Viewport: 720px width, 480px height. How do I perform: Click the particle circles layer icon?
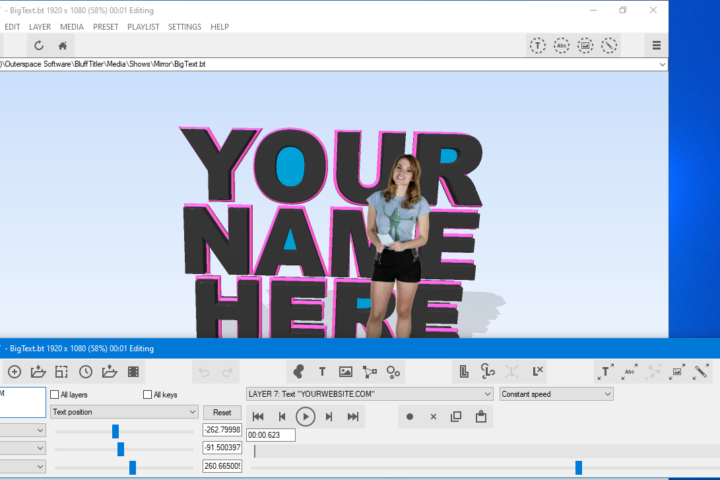click(393, 372)
